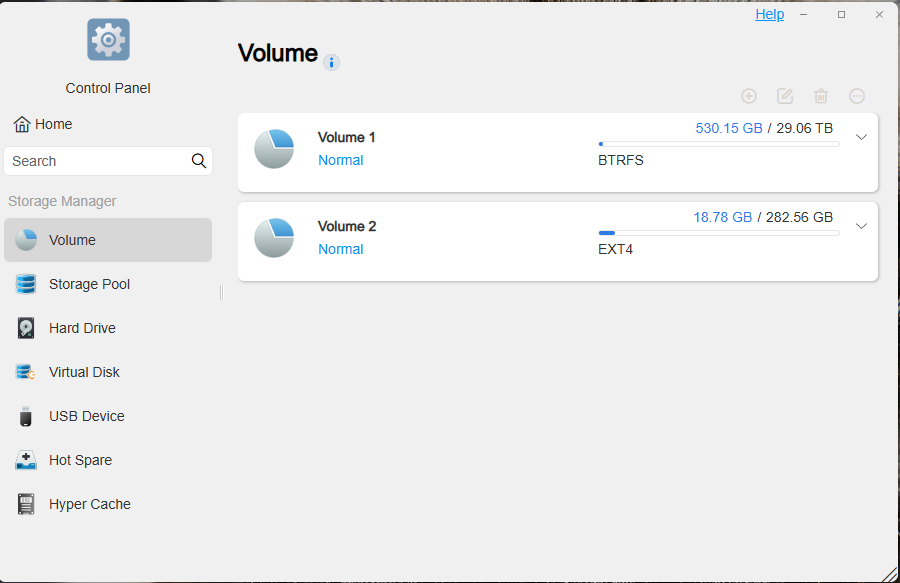Click the 29.06 TB capacity value
The width and height of the screenshot is (900, 583).
coord(804,128)
